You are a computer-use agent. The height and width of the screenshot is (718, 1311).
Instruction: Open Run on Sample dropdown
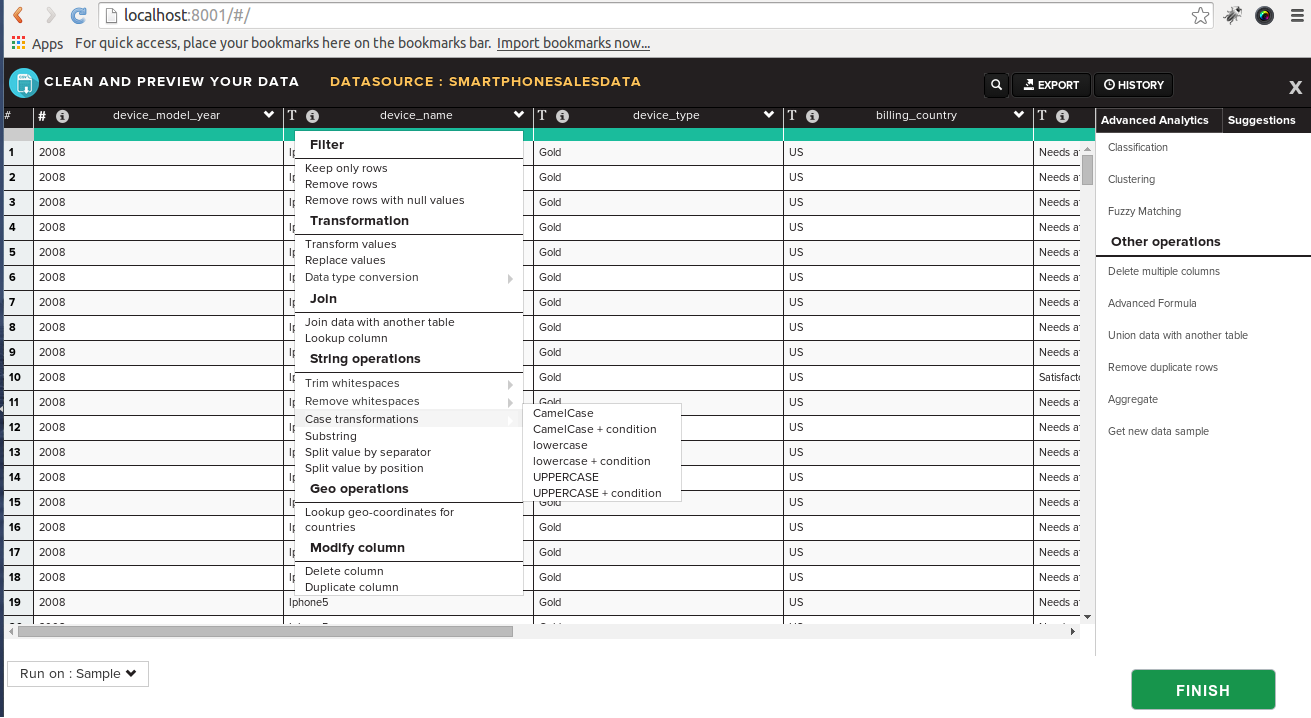(x=78, y=674)
